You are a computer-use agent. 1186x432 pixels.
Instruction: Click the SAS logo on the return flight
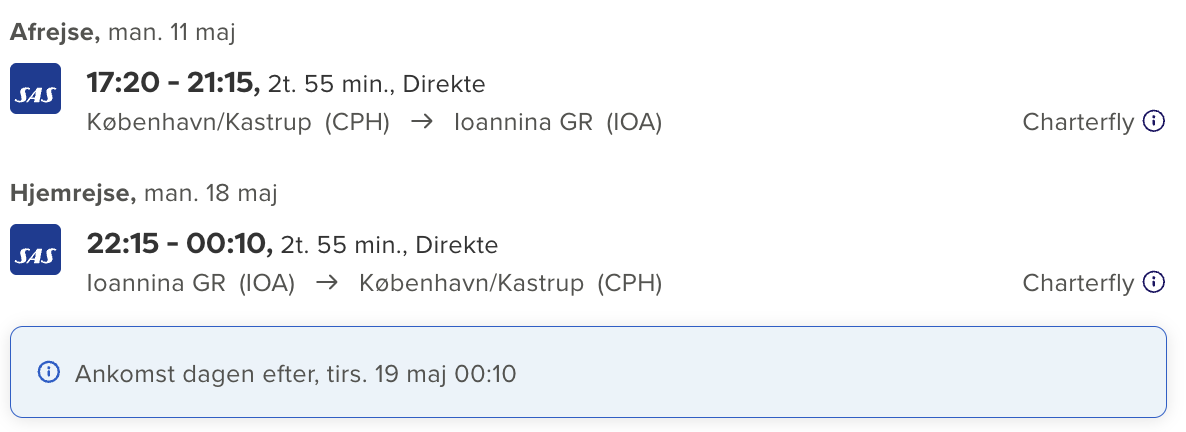tap(35, 250)
